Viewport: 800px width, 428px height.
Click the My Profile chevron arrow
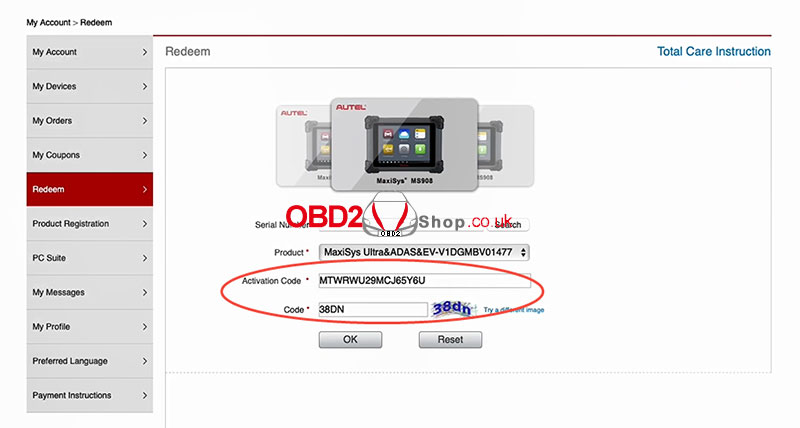click(x=144, y=326)
